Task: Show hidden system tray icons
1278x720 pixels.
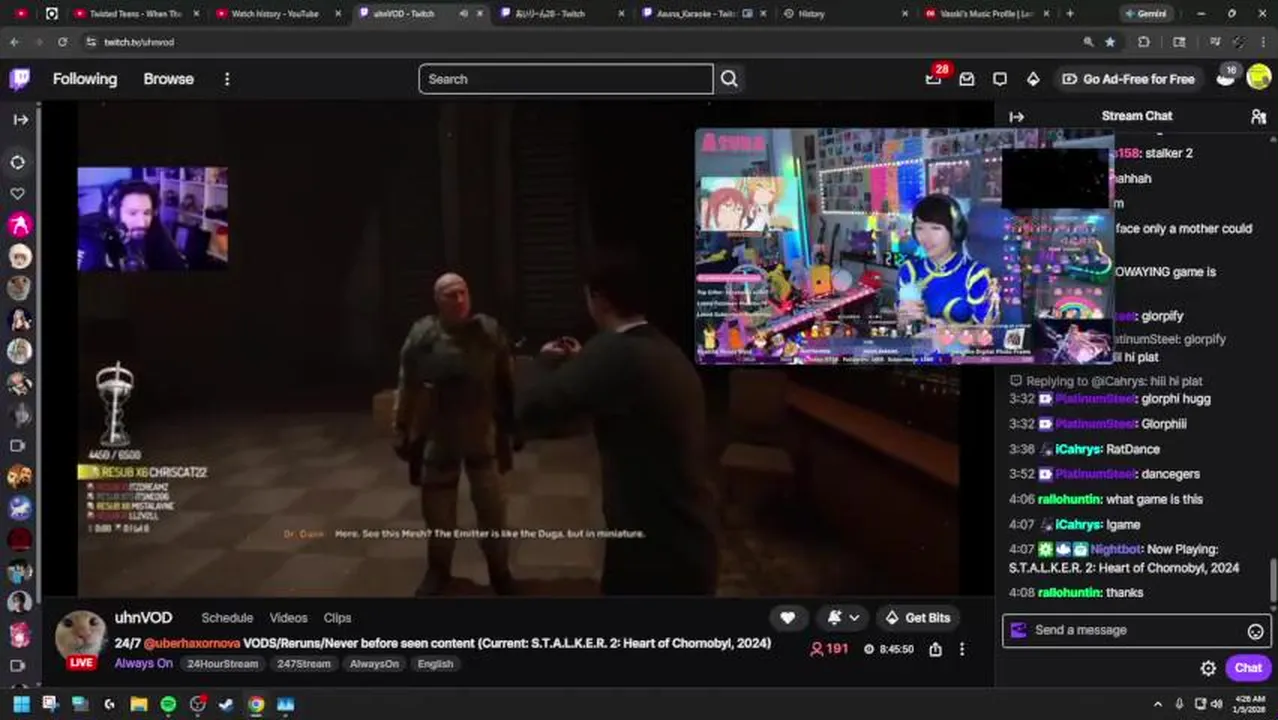Action: 1158,704
